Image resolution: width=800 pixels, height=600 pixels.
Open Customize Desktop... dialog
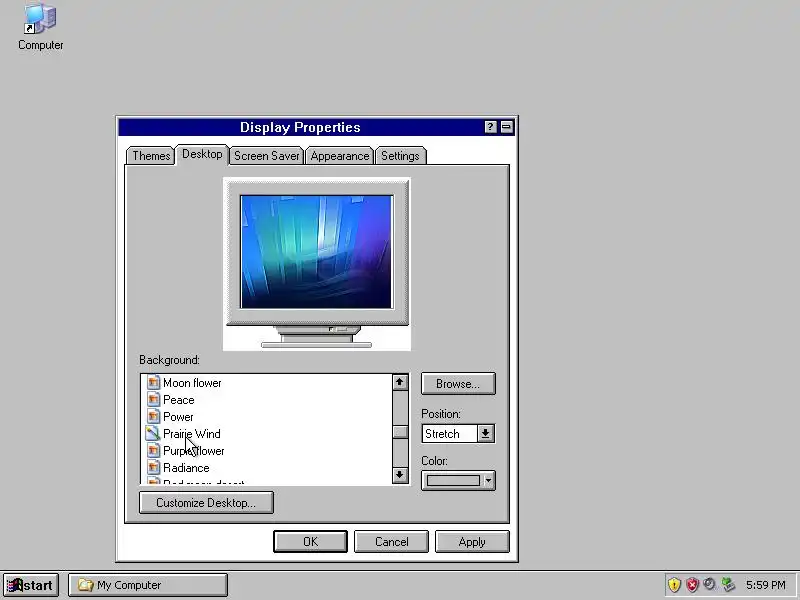tap(206, 503)
